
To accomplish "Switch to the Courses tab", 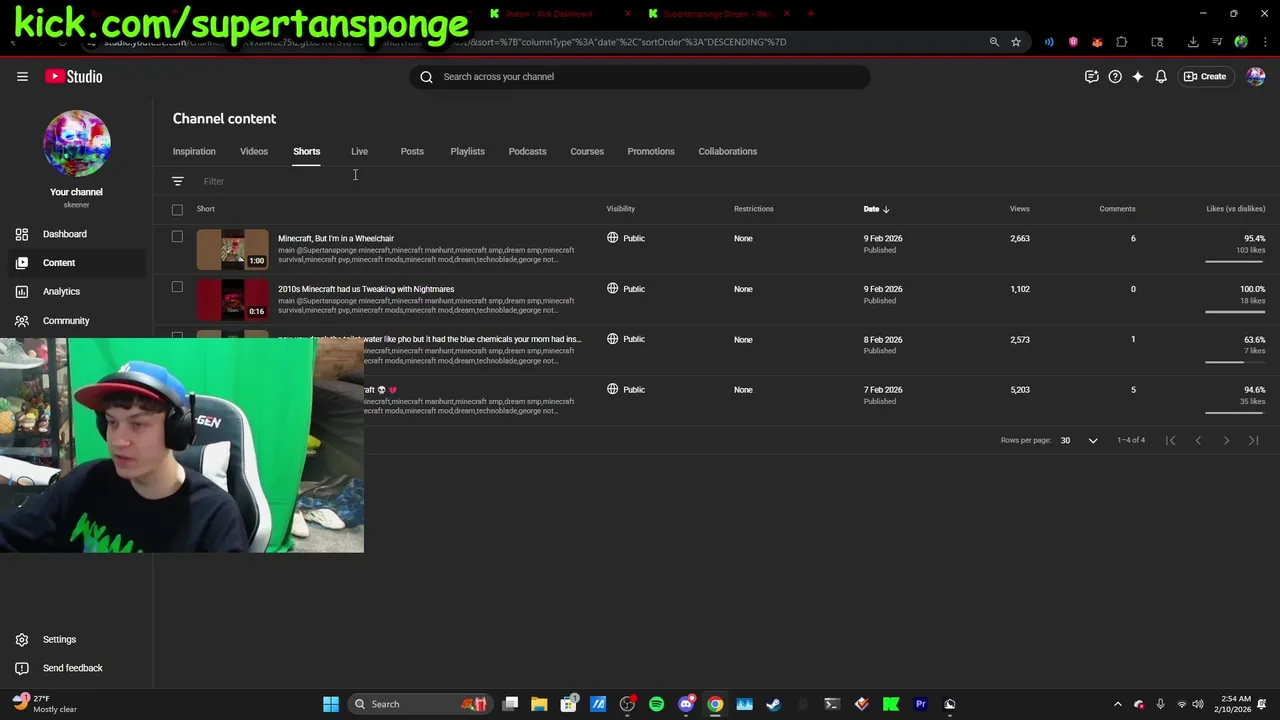I will (x=587, y=151).
